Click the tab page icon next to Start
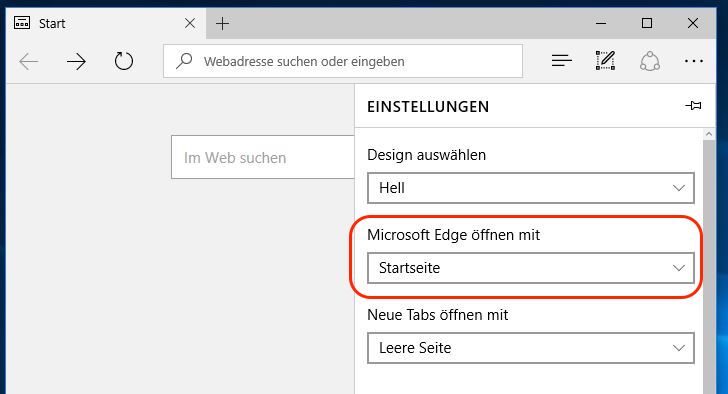 tap(22, 23)
